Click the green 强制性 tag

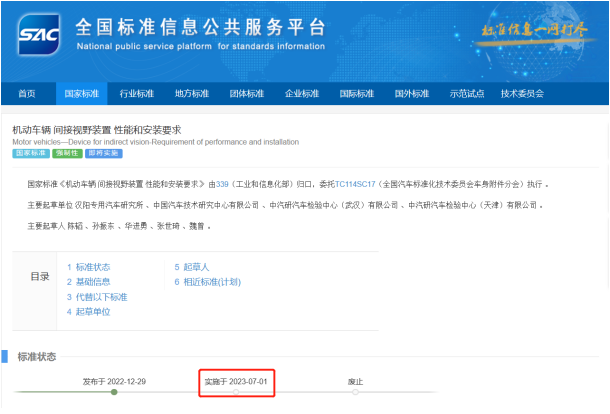point(67,153)
